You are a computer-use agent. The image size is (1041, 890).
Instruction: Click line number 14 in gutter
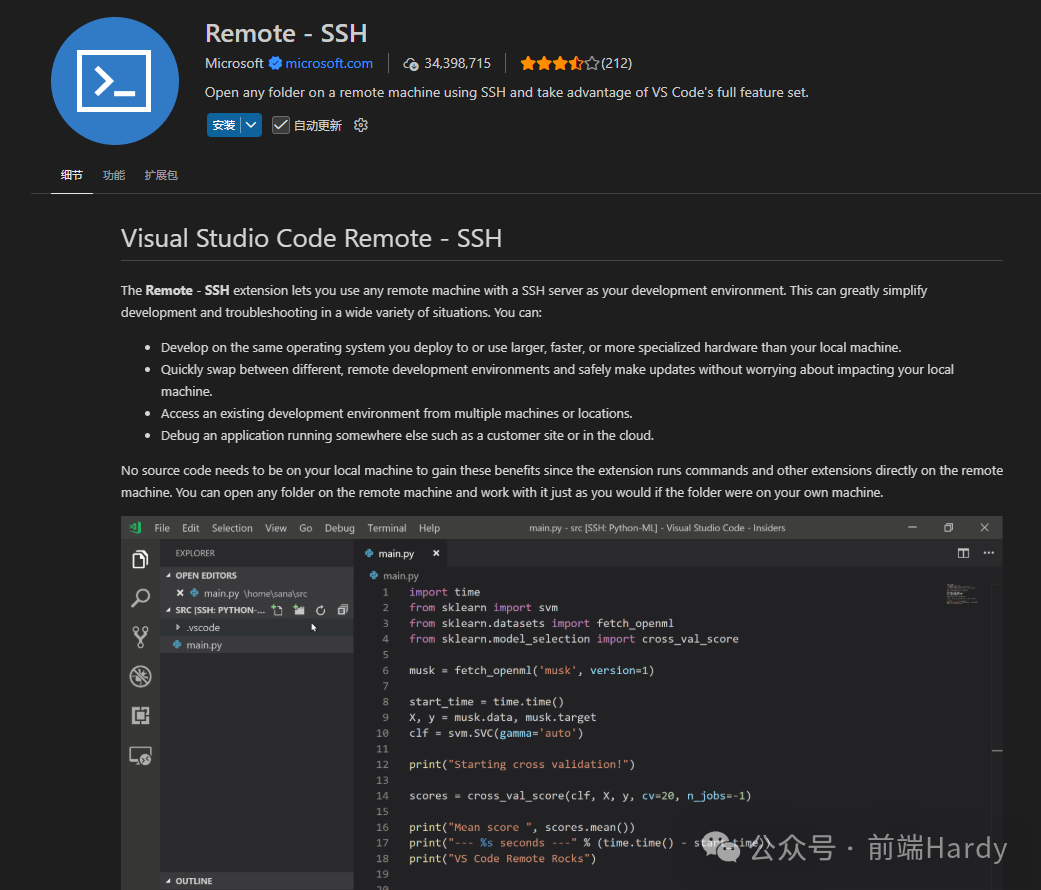pyautogui.click(x=382, y=795)
